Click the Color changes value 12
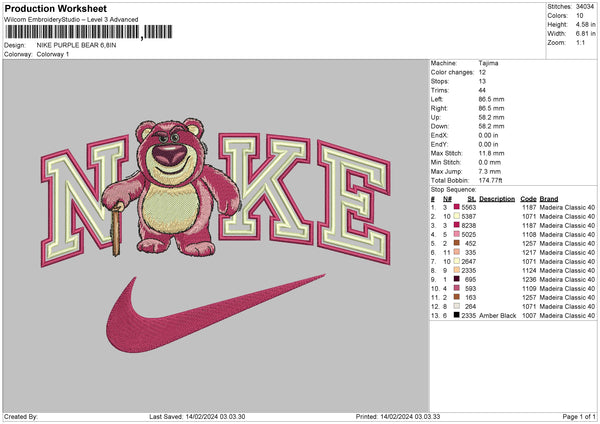Viewport: 600px width, 424px height. click(482, 72)
